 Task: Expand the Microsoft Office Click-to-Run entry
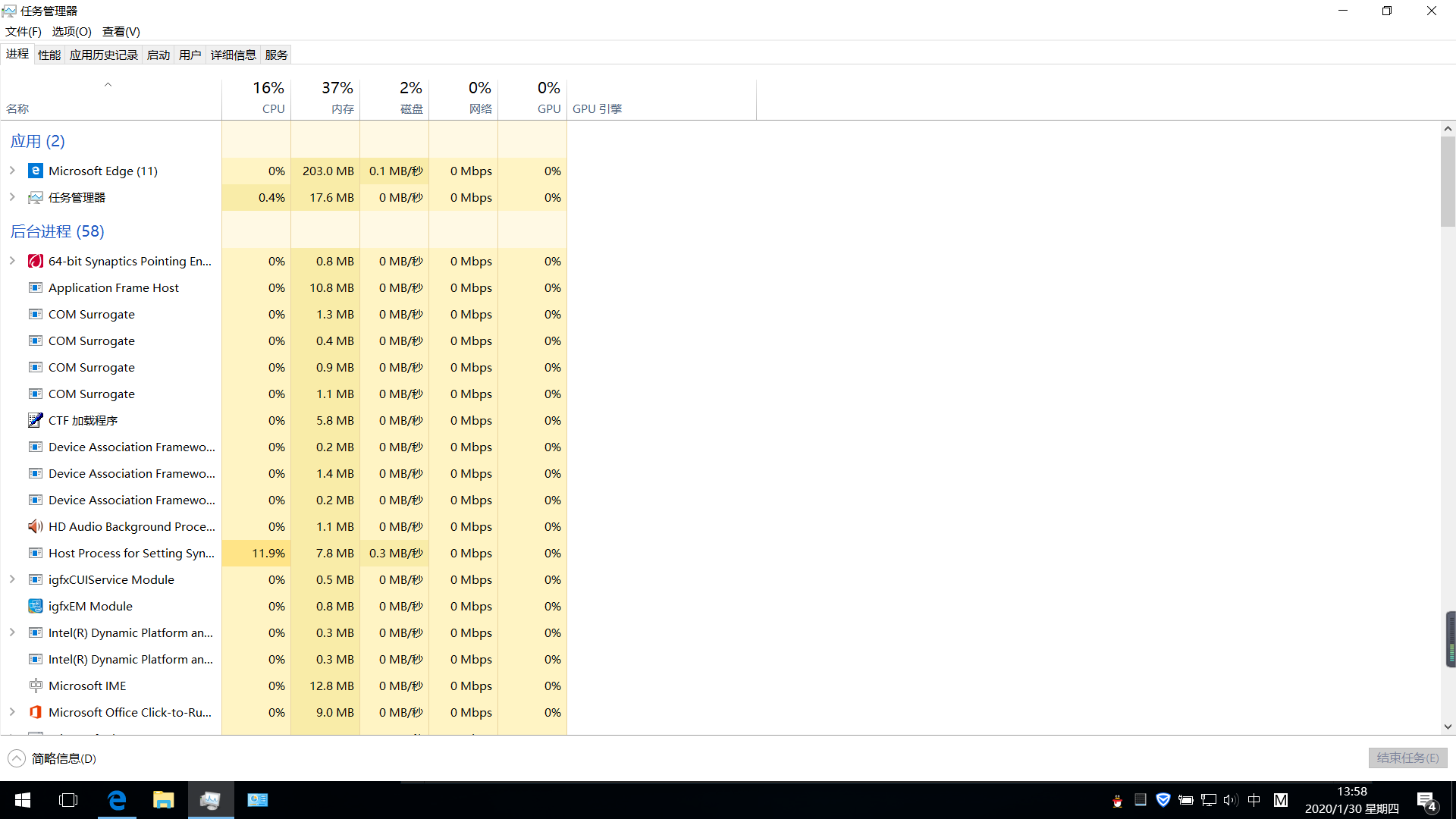click(x=12, y=712)
